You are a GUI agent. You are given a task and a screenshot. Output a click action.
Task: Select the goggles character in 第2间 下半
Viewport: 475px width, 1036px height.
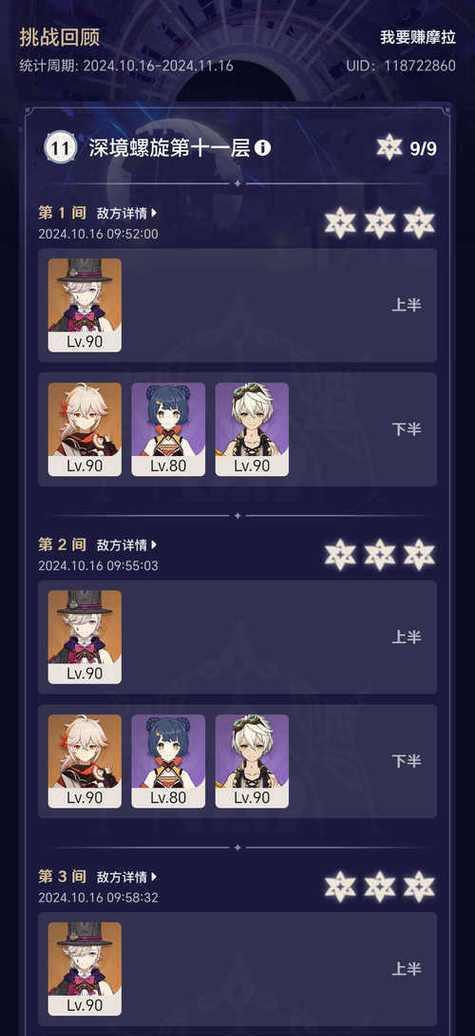coord(252,761)
